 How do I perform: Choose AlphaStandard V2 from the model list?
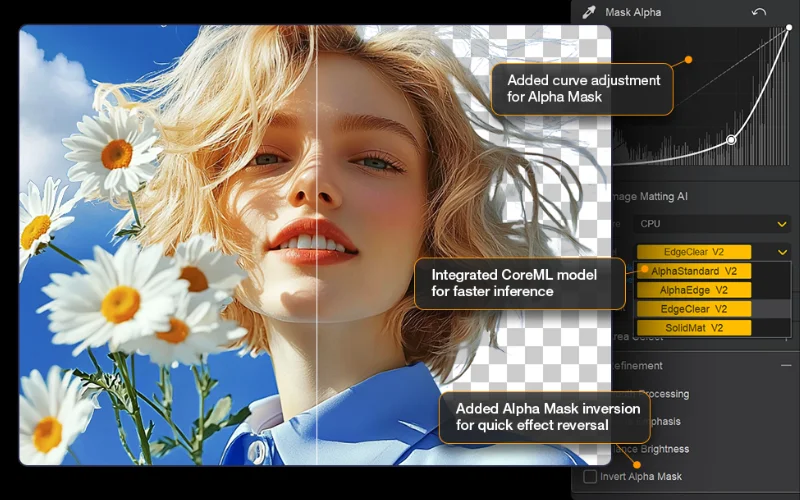(694, 271)
